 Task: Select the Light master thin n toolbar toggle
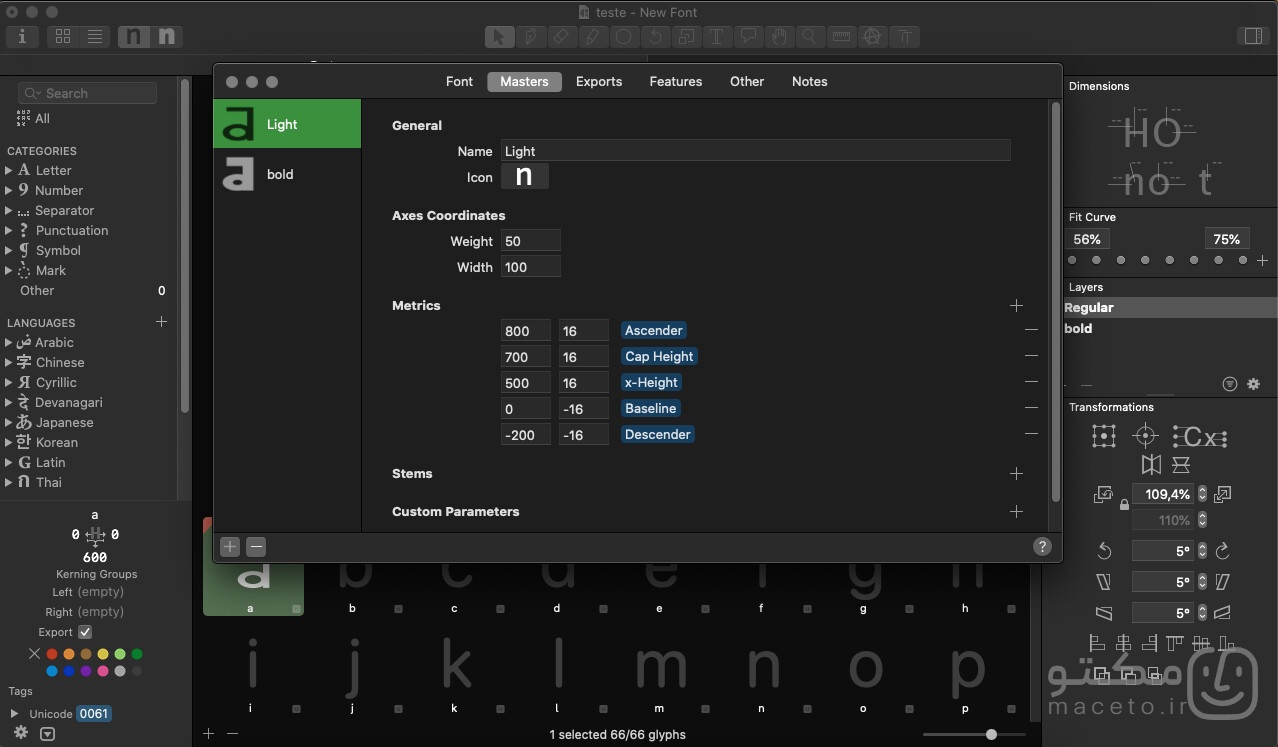pyautogui.click(x=133, y=37)
